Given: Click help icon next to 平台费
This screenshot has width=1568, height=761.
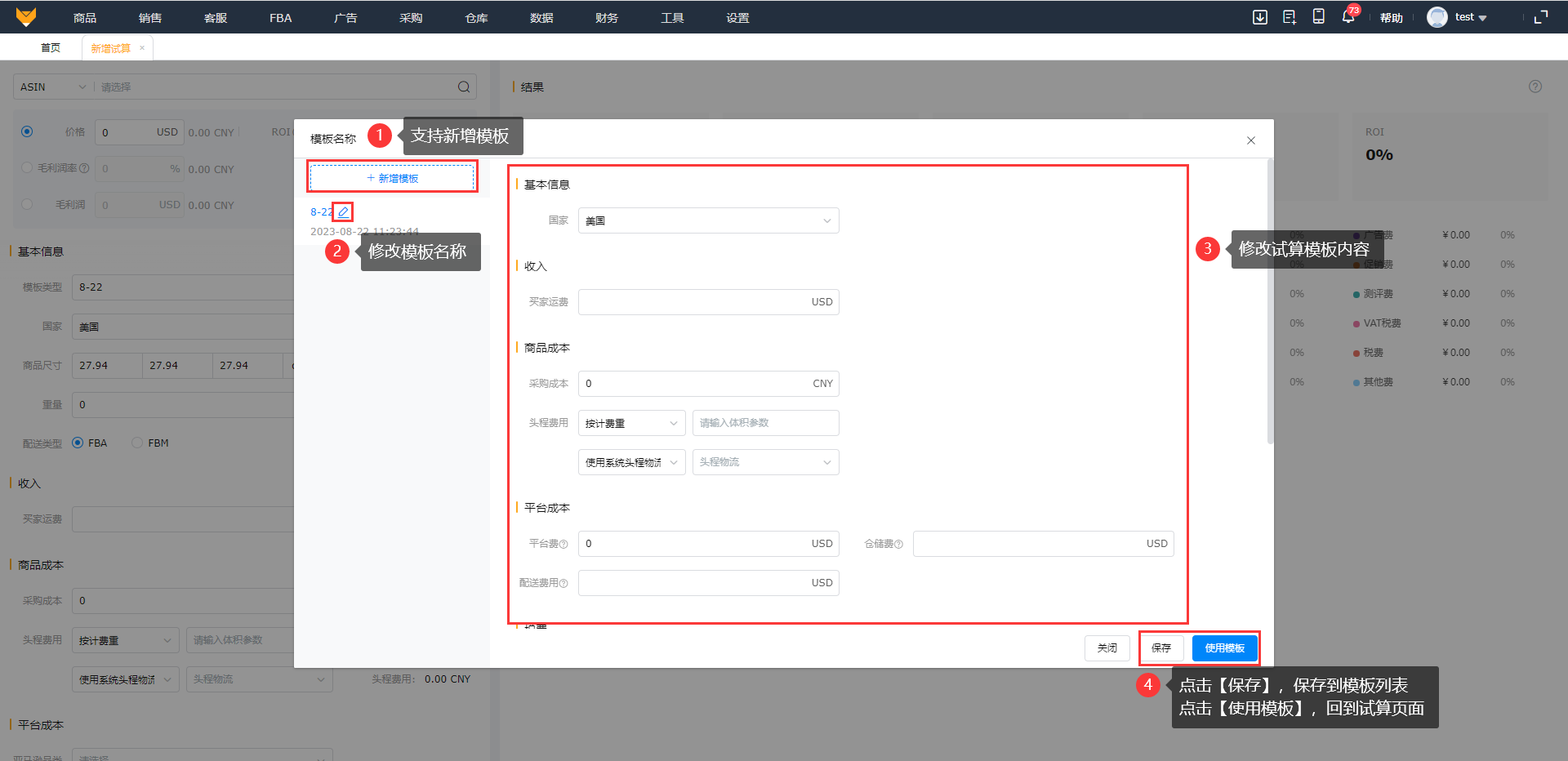Looking at the screenshot, I should (x=563, y=545).
